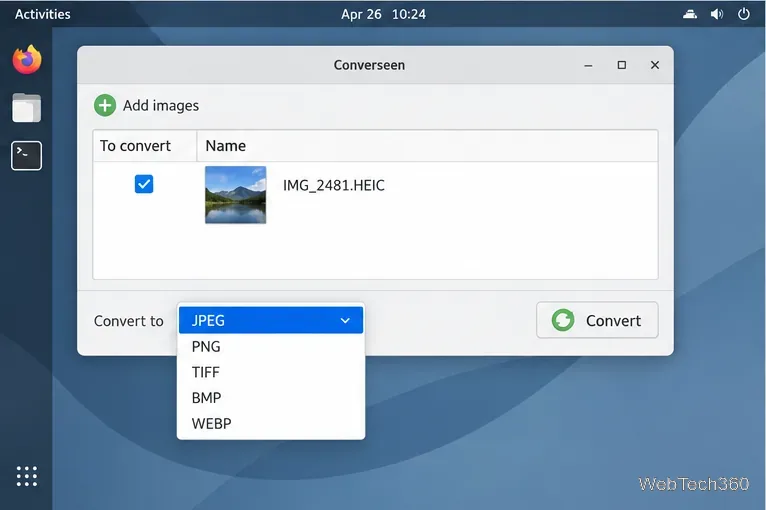Viewport: 766px width, 510px height.
Task: Show applications grid in the dock
Action: (x=27, y=476)
